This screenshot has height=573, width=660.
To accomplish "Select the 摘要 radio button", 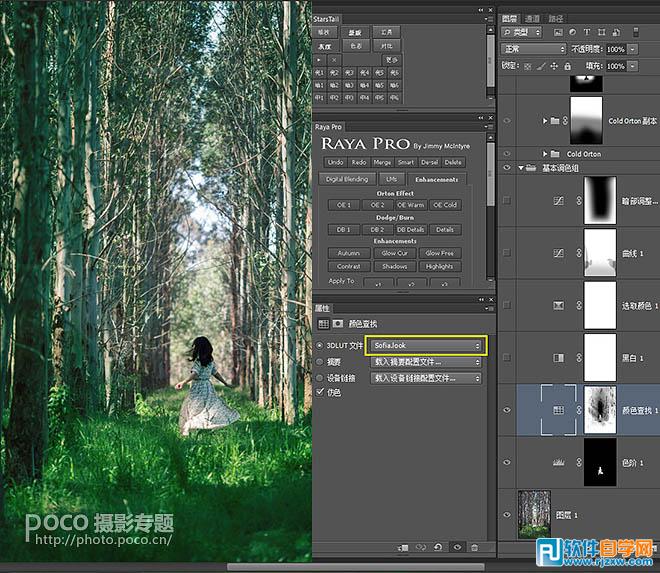I will 319,362.
